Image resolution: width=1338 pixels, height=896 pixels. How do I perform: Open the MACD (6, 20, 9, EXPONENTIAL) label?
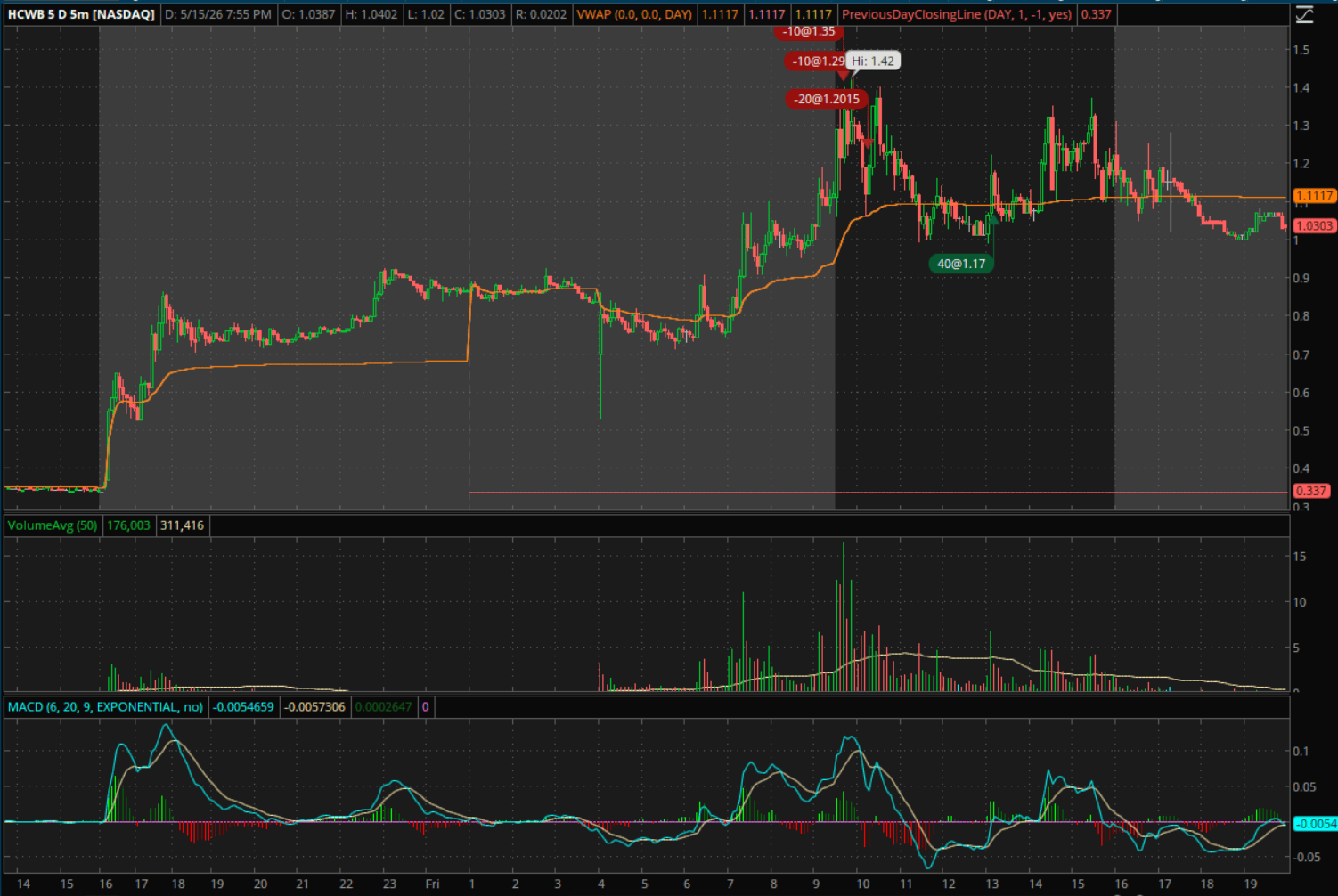[105, 707]
